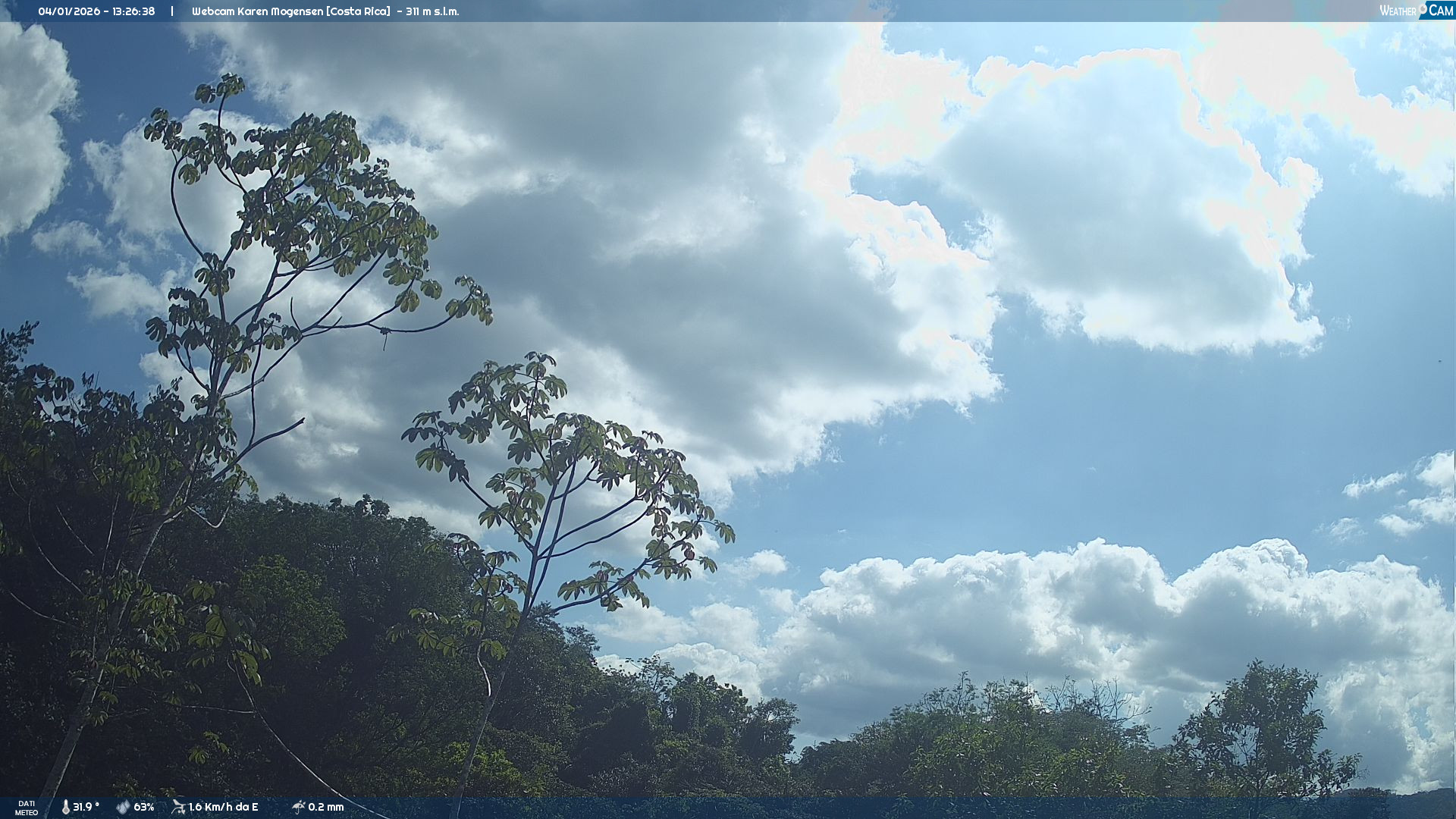Click the 0.2 mm rainfall value

326,807
